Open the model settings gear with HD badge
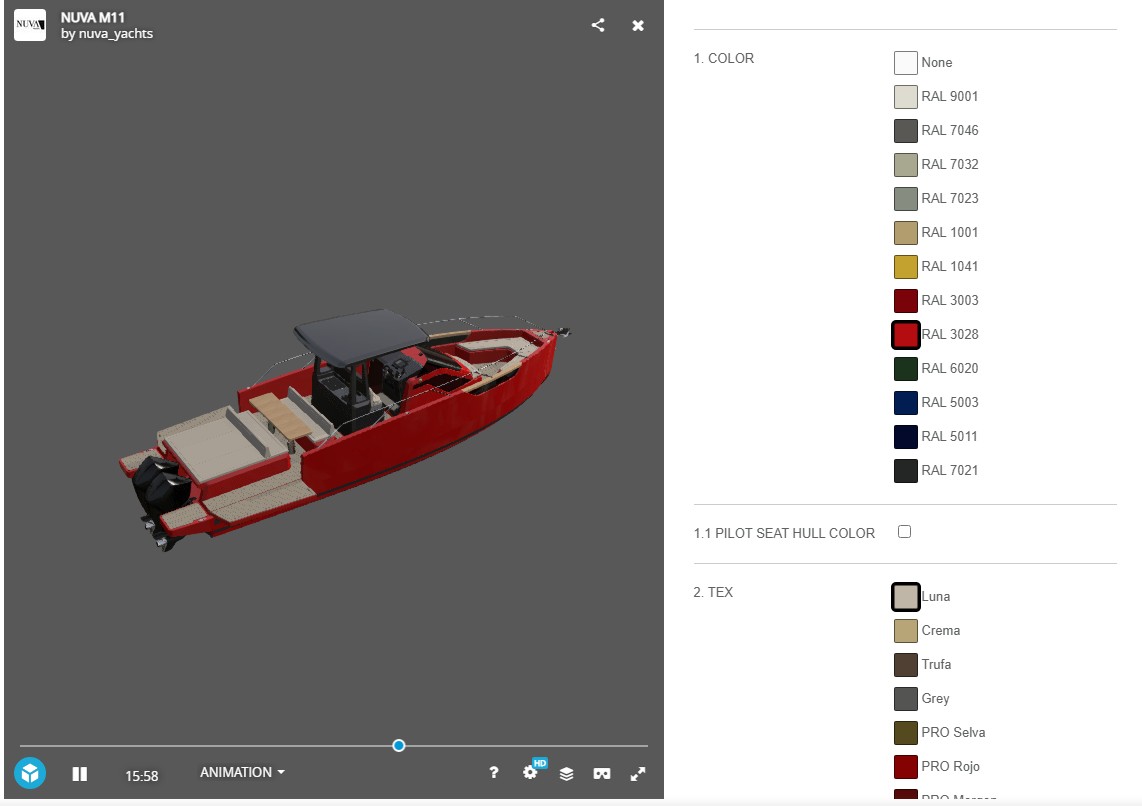The image size is (1142, 806). [x=530, y=772]
